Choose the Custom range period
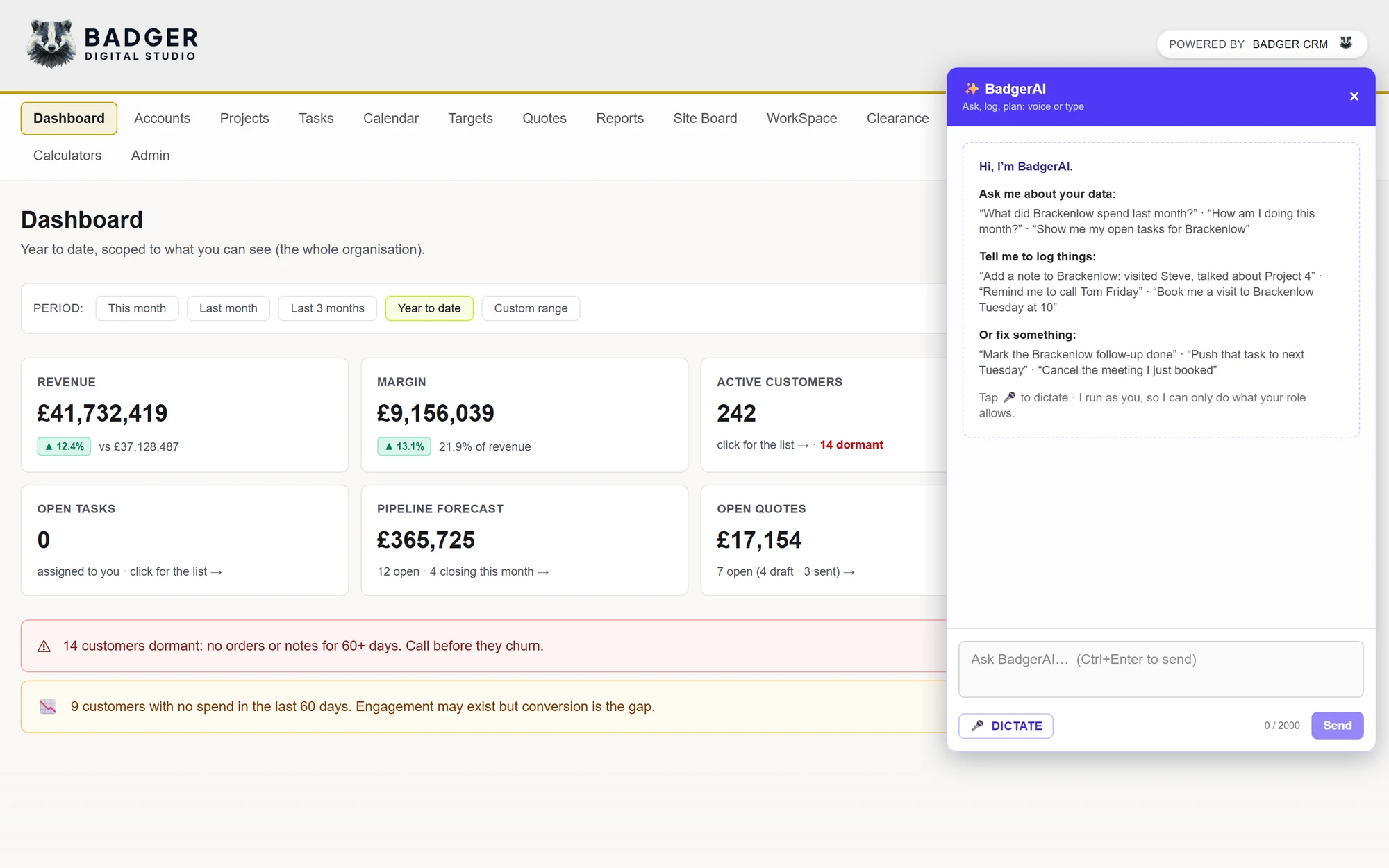This screenshot has width=1389, height=868. point(531,308)
